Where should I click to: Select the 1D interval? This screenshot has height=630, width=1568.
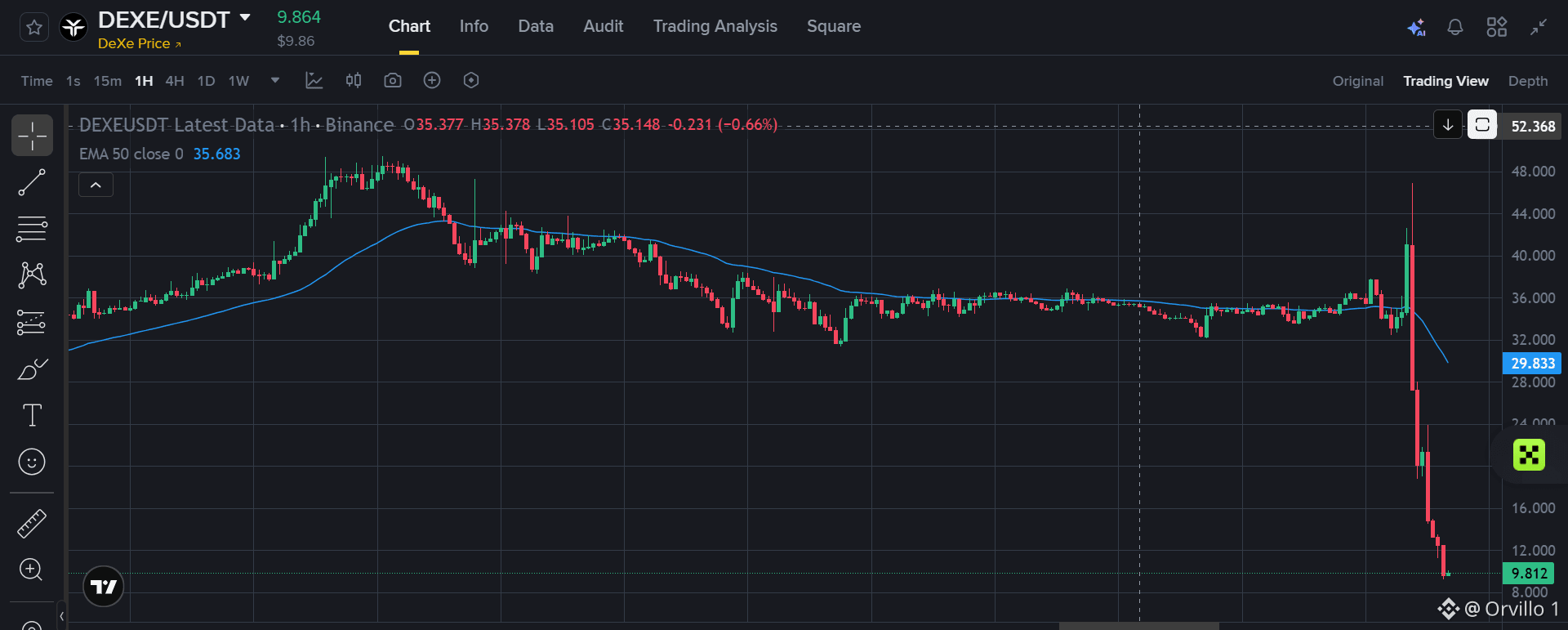click(207, 81)
